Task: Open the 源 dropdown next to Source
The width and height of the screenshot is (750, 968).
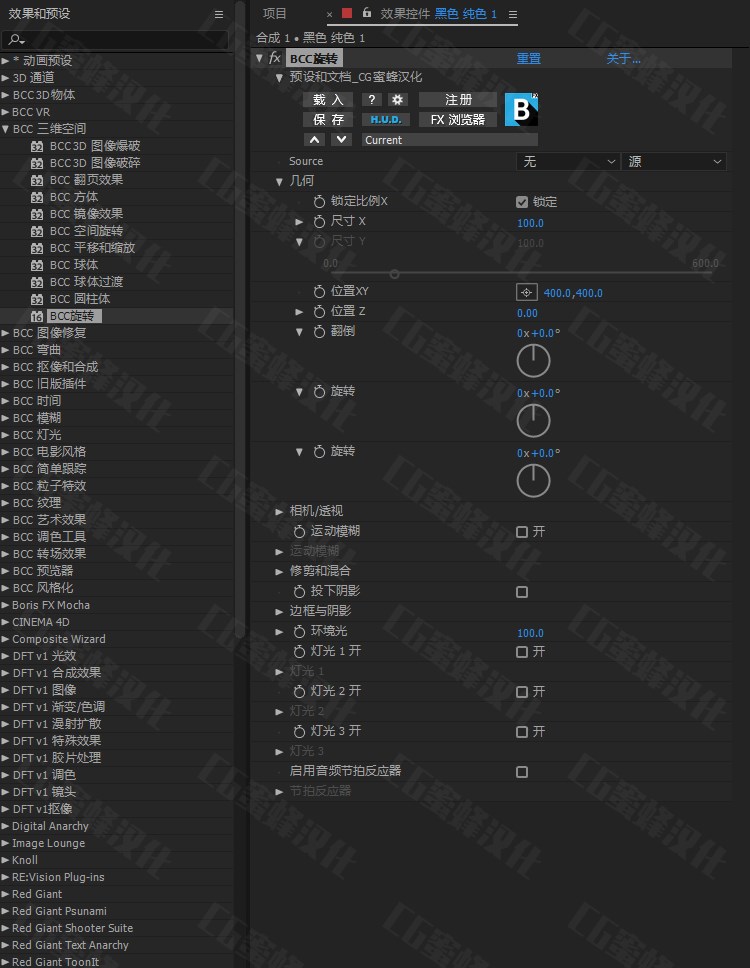Action: pos(673,162)
